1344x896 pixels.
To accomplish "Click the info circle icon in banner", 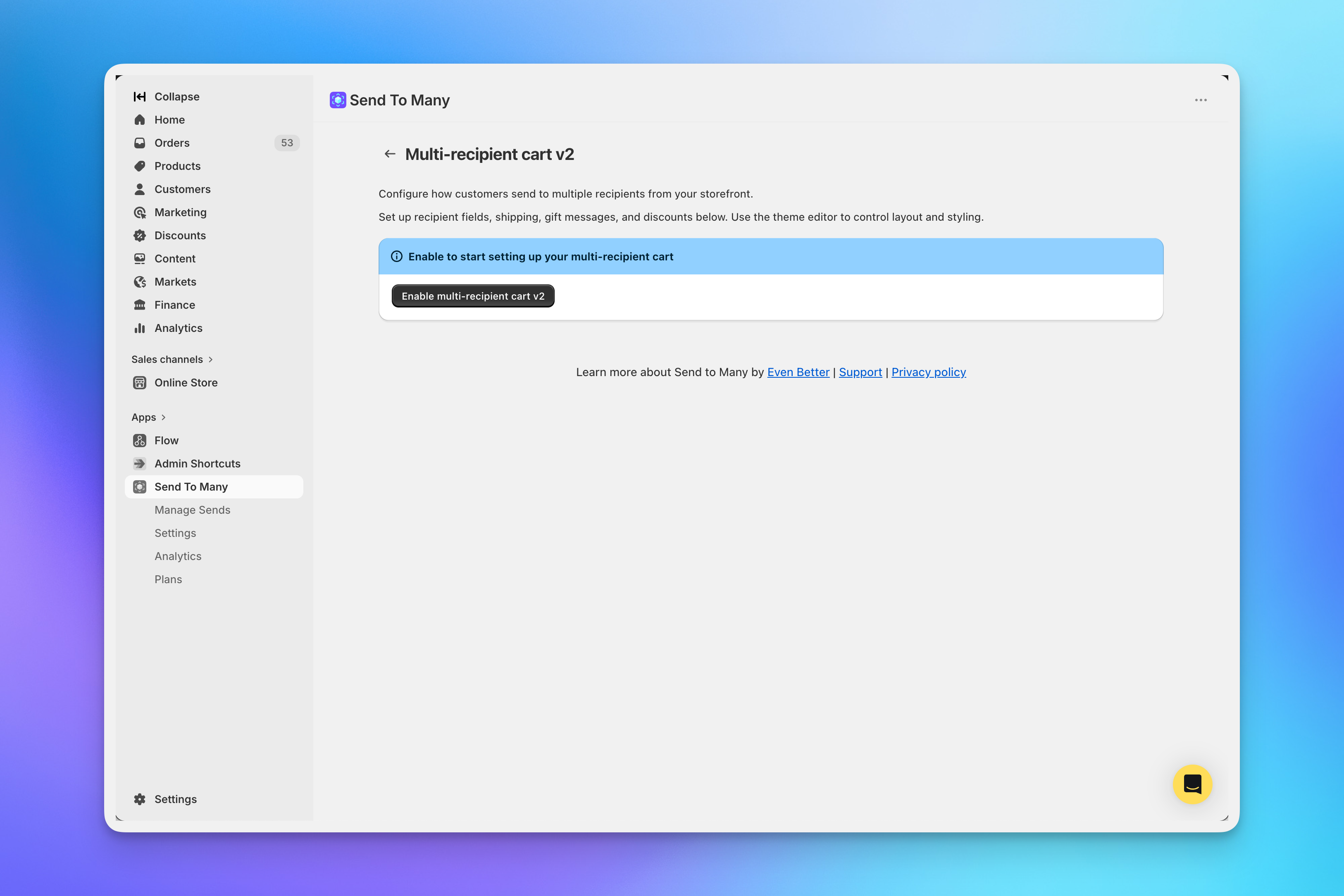I will [397, 257].
